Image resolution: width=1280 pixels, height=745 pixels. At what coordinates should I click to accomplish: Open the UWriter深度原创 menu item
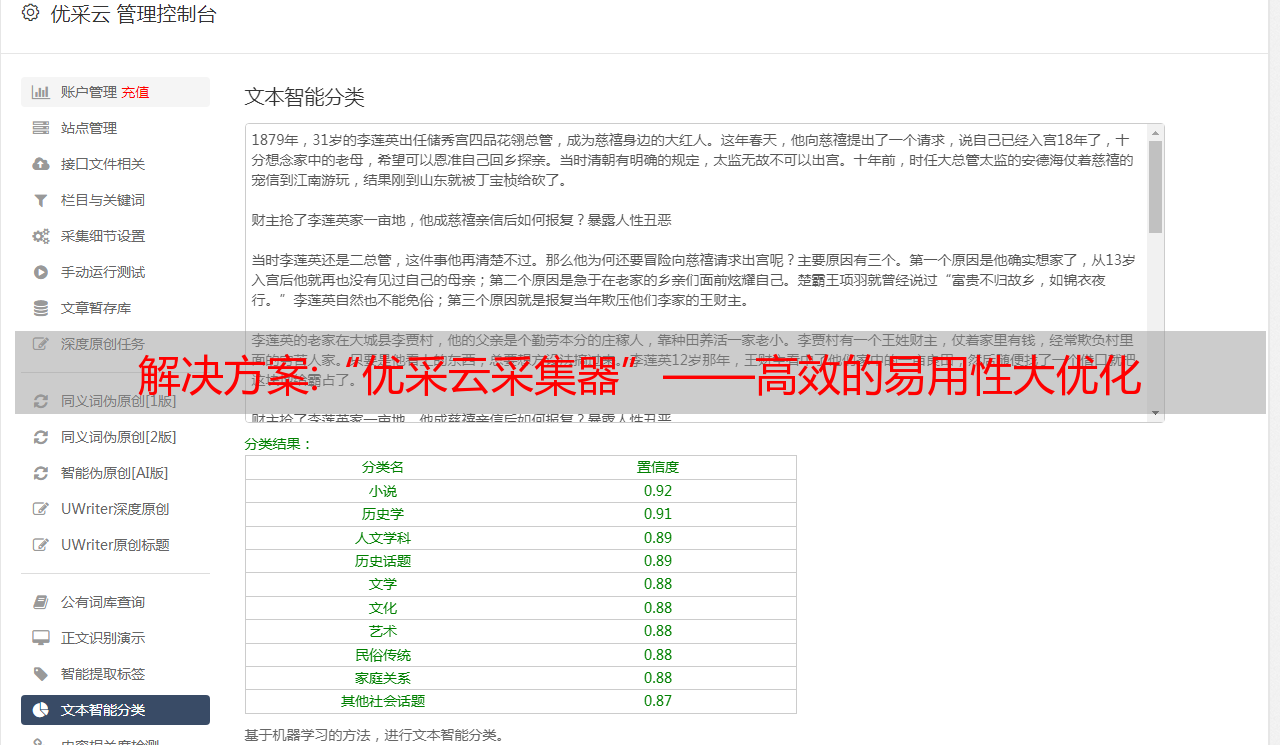point(115,509)
